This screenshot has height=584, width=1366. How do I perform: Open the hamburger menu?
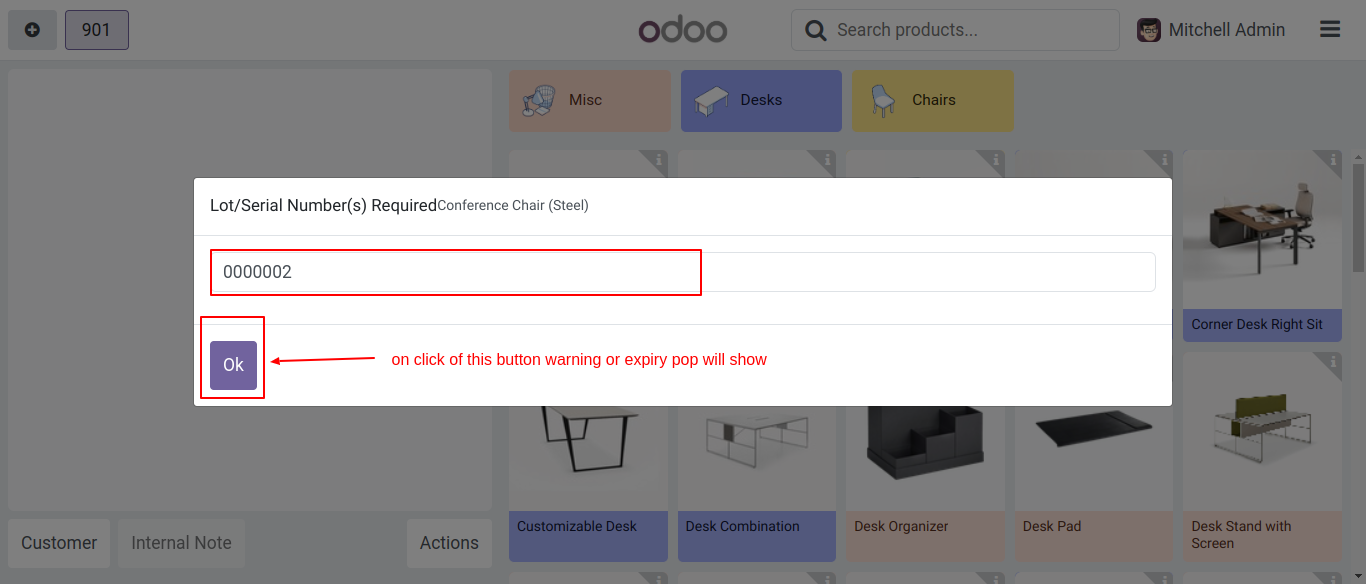(x=1330, y=29)
